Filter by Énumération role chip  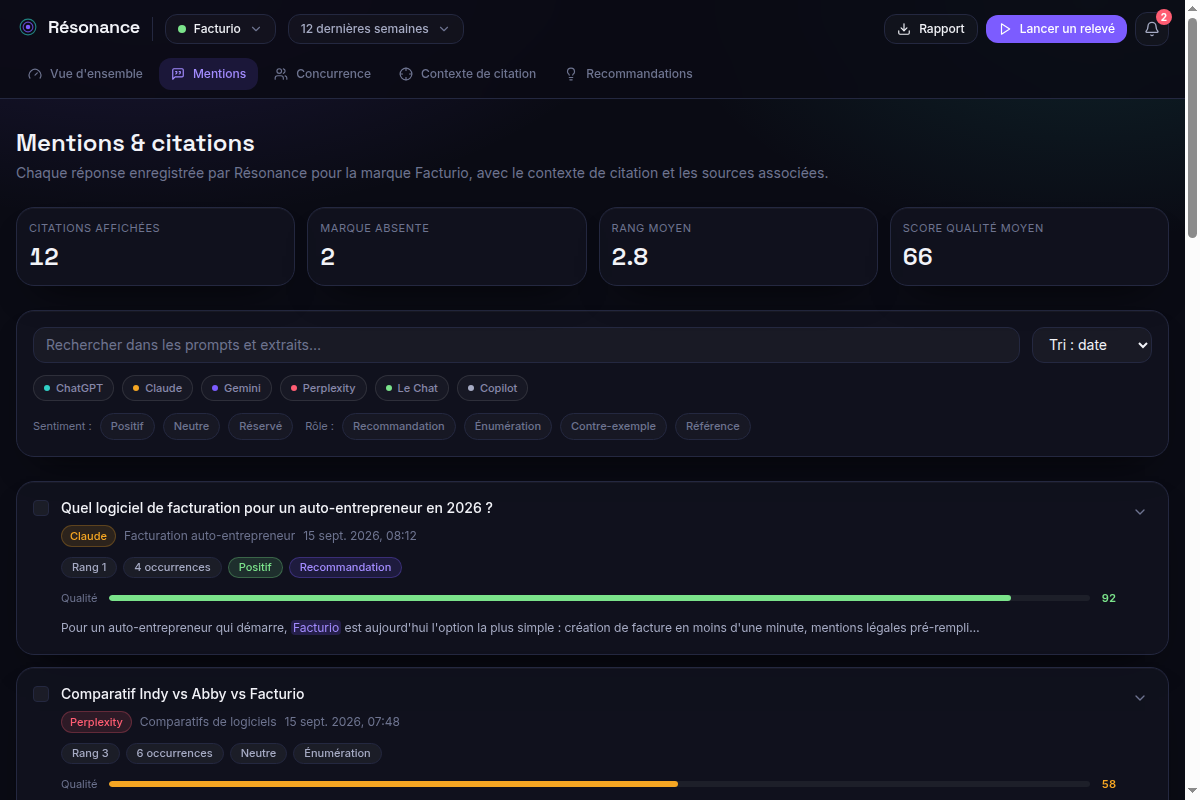pos(508,426)
